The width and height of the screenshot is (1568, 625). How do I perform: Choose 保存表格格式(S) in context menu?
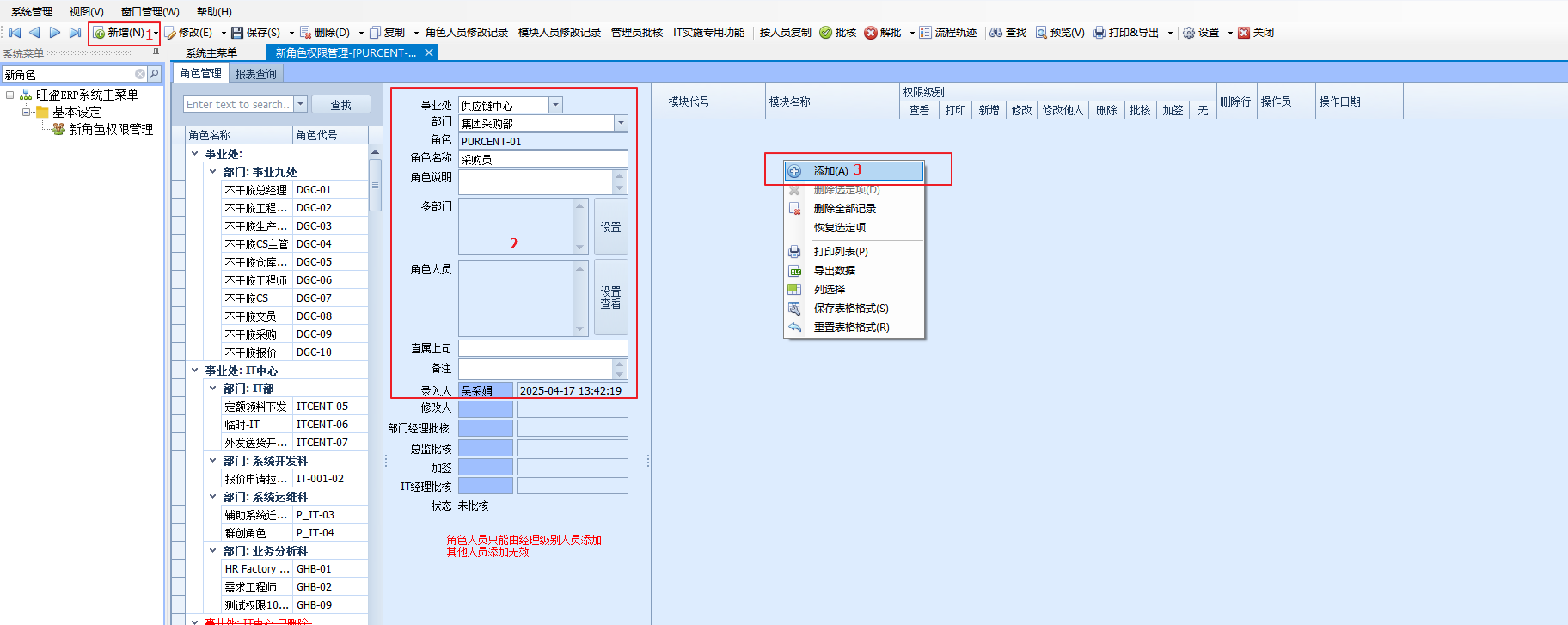854,309
